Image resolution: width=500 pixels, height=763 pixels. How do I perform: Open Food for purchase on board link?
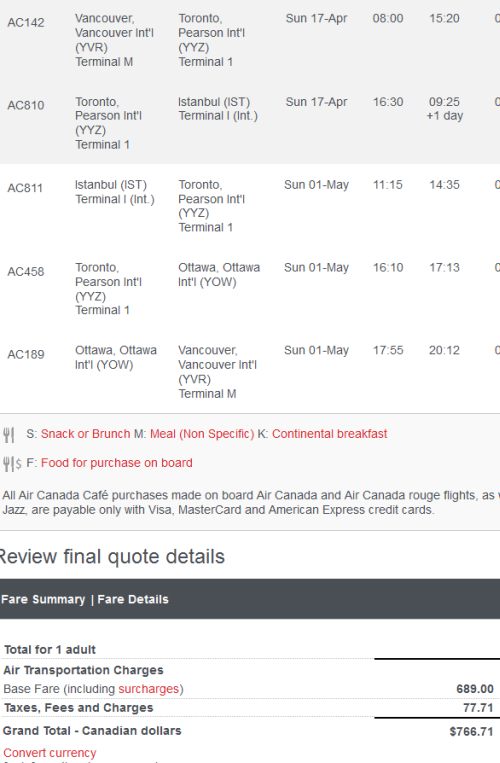[x=116, y=463]
